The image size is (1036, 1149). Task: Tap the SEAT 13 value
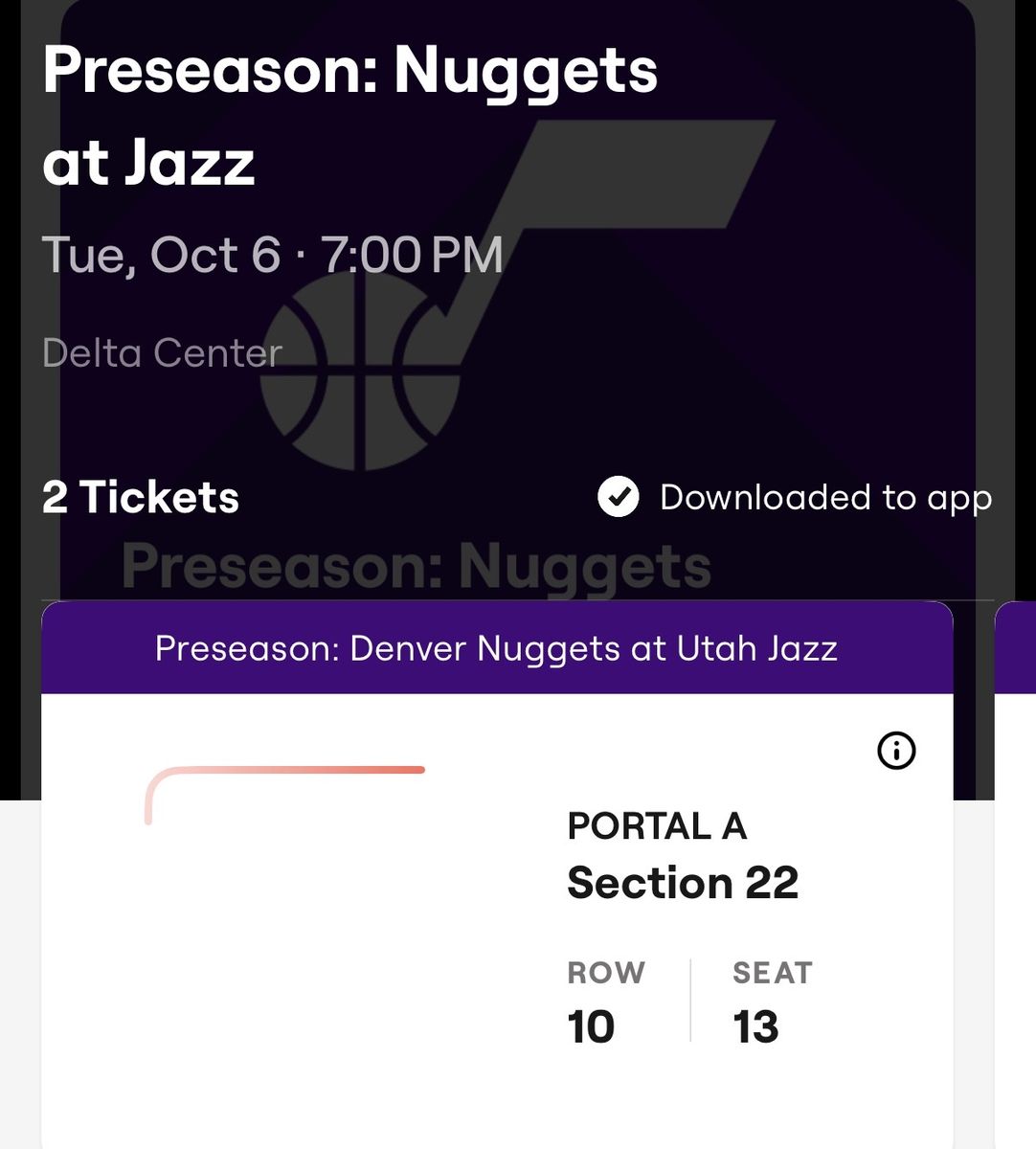coord(755,1027)
